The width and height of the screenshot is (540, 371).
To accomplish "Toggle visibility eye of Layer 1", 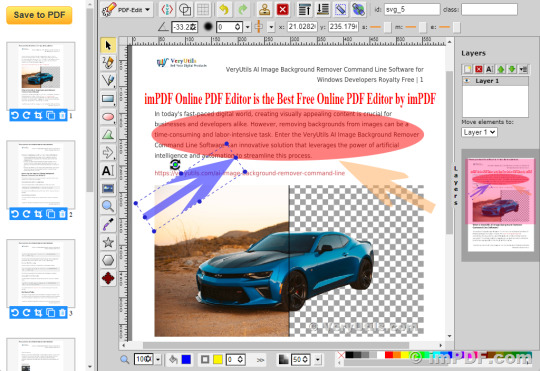I will (467, 81).
